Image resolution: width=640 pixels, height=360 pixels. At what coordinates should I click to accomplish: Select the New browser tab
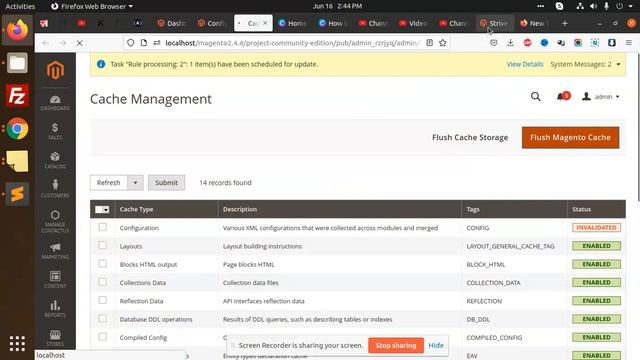pyautogui.click(x=535, y=24)
